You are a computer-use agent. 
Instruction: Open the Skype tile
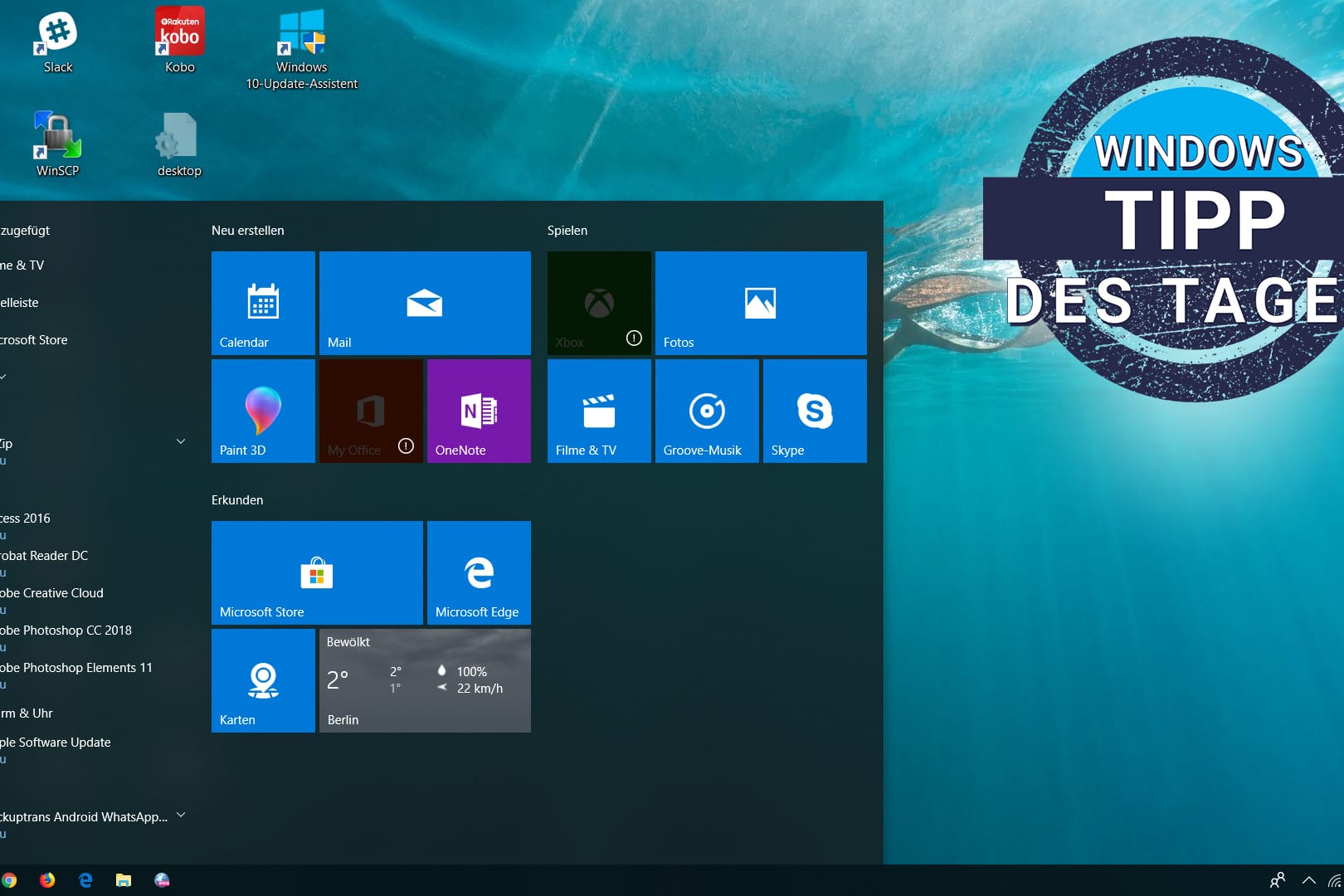click(x=815, y=411)
